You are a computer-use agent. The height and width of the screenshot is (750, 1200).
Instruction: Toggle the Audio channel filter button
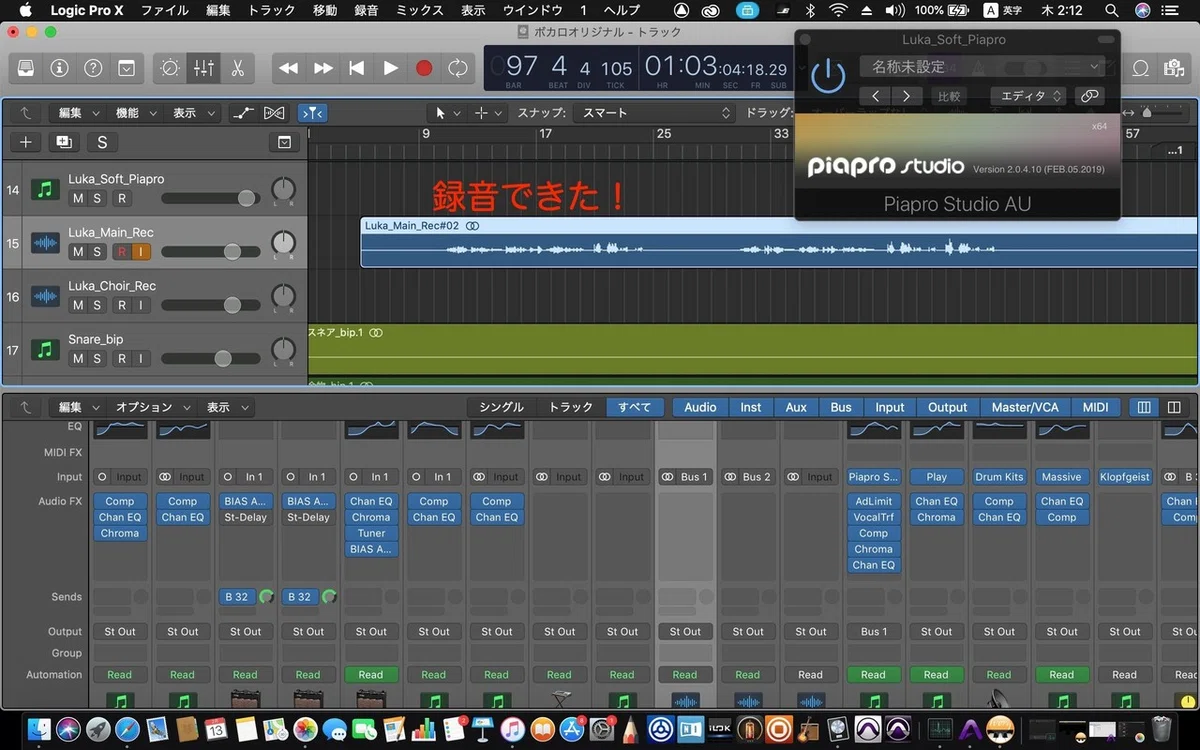pyautogui.click(x=700, y=407)
